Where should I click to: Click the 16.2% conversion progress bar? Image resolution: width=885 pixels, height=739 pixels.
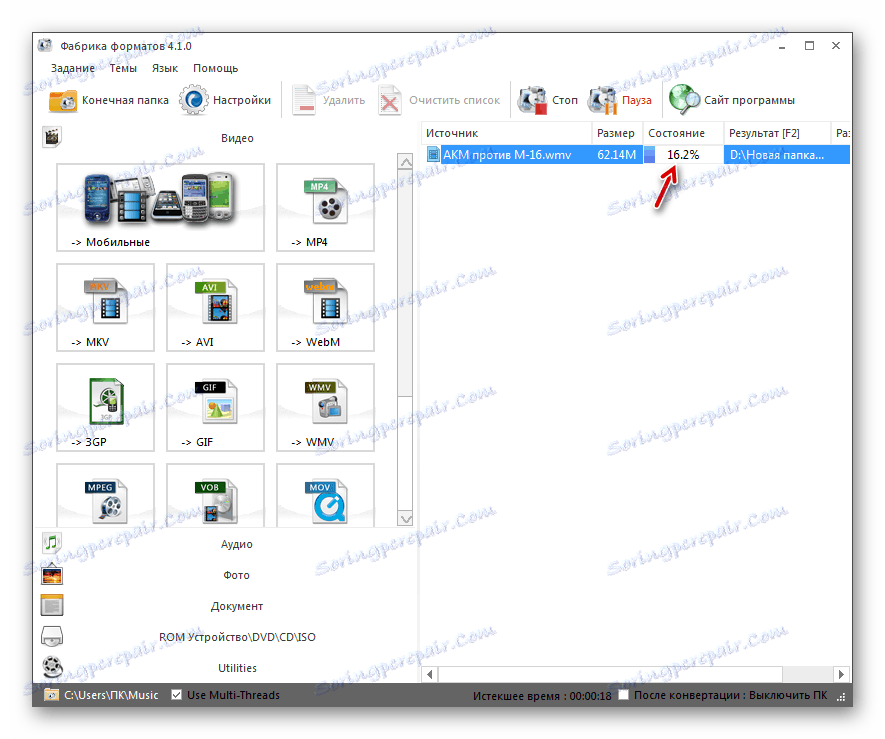[x=683, y=155]
